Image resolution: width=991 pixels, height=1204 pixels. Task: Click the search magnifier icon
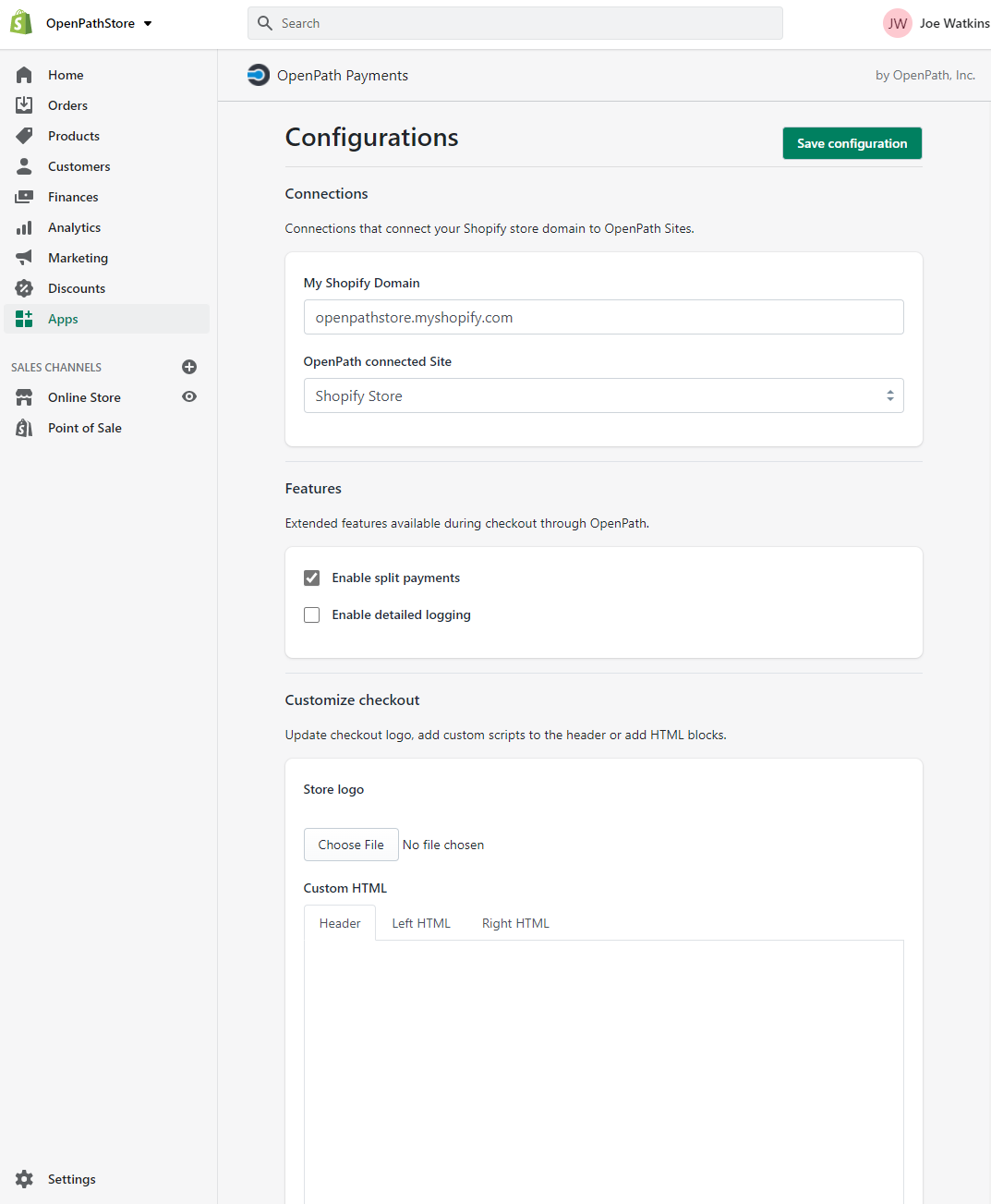pos(265,23)
